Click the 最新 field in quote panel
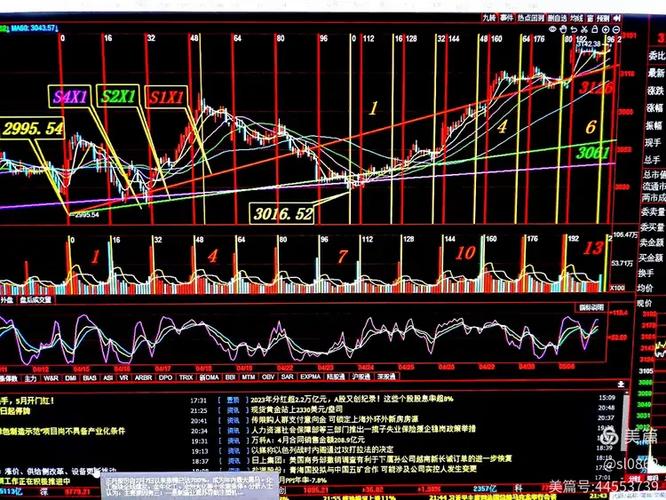This screenshot has width=666, height=500. tap(656, 73)
